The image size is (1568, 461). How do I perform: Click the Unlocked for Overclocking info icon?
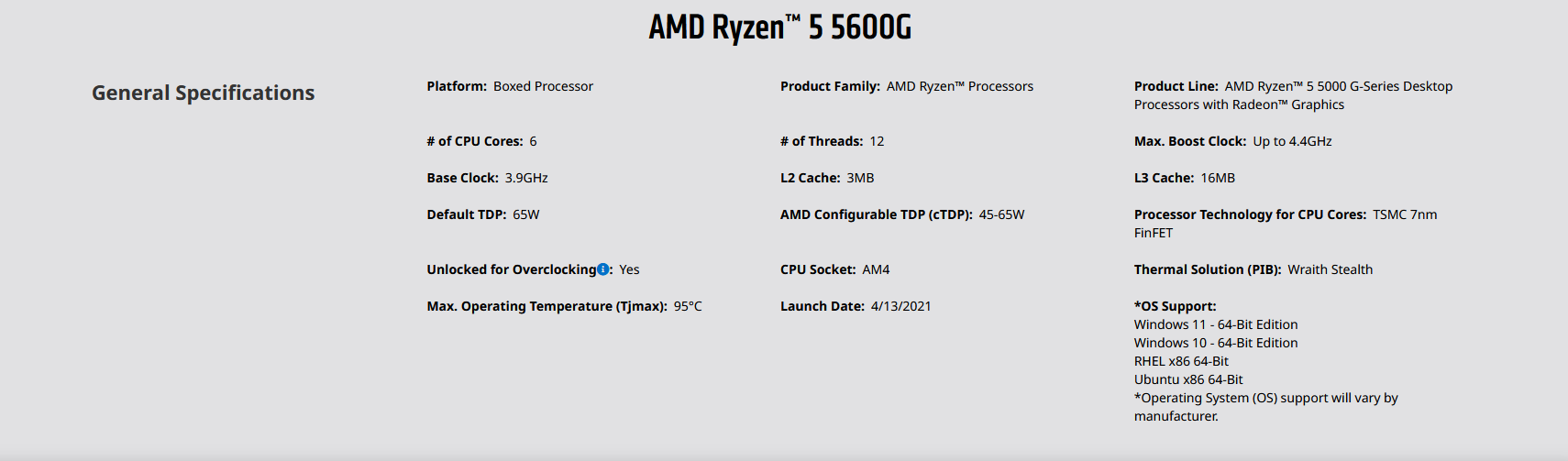pos(602,269)
